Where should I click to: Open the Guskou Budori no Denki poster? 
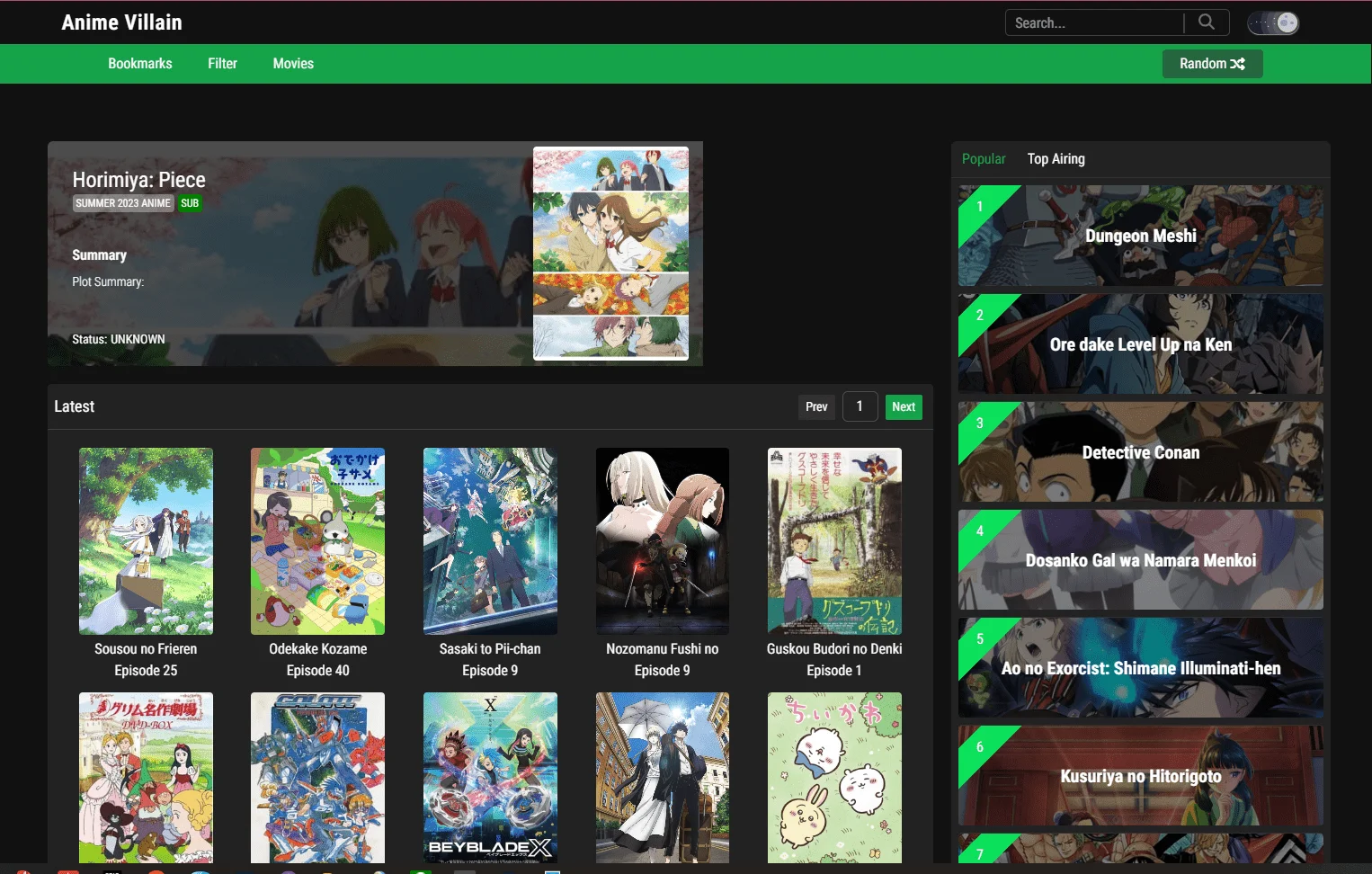pyautogui.click(x=834, y=541)
